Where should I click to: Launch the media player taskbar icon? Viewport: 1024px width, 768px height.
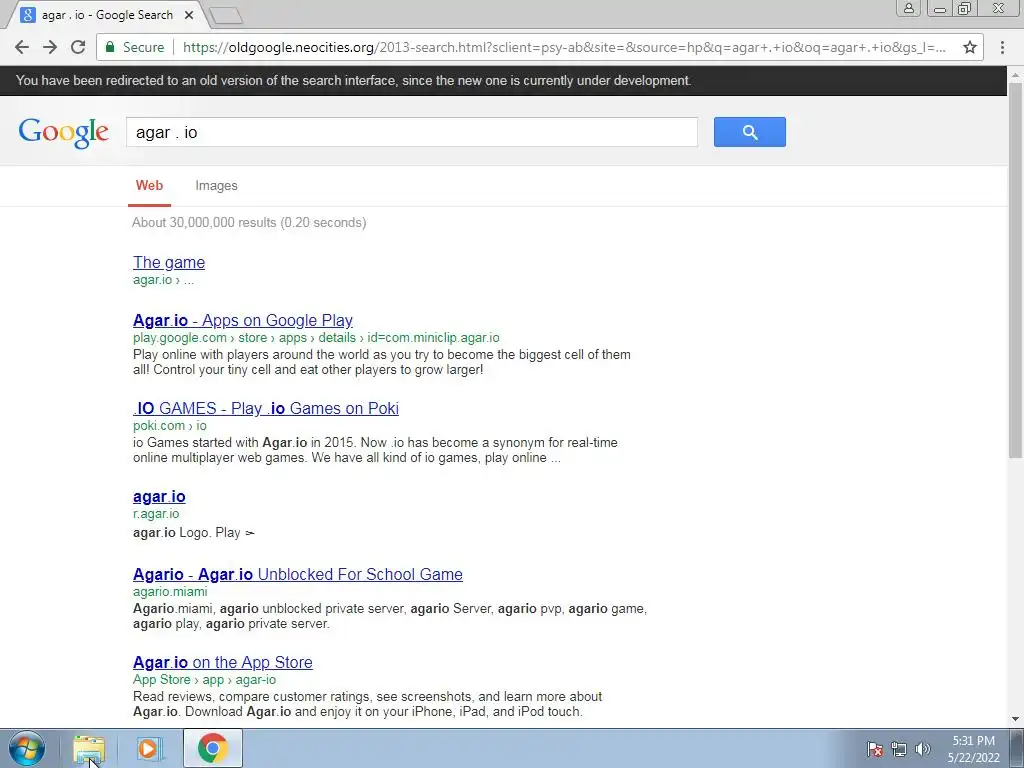(150, 748)
